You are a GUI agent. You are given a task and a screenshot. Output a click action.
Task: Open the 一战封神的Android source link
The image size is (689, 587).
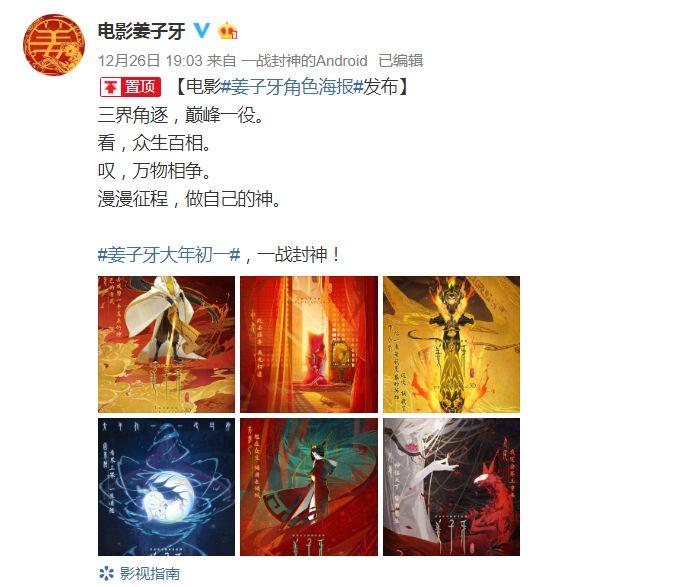304,61
